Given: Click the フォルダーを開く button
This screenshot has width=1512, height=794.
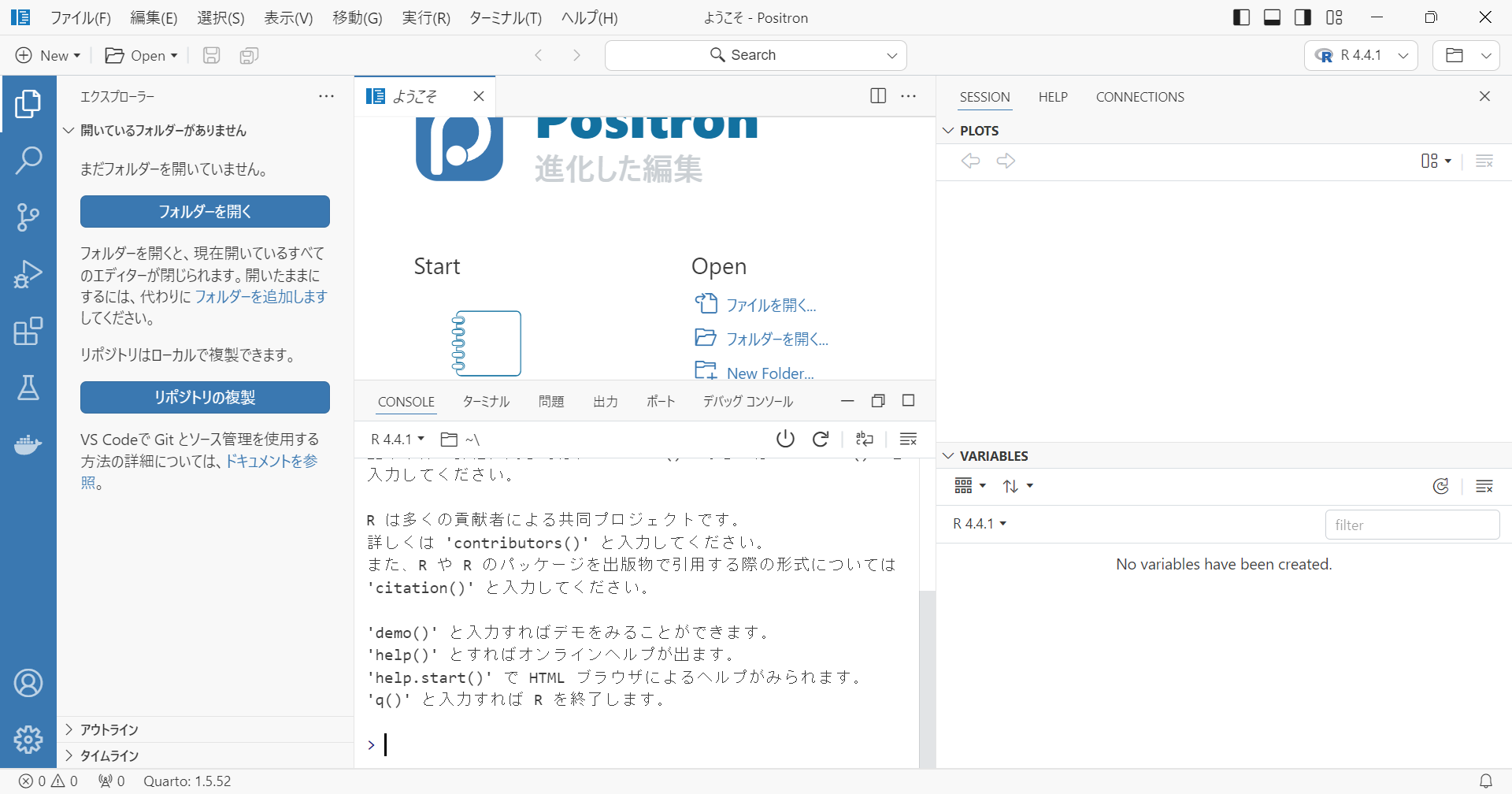Looking at the screenshot, I should point(205,211).
